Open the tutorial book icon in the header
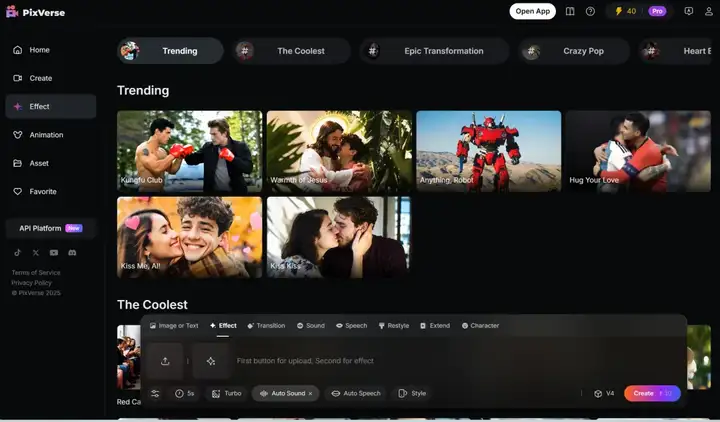 tap(570, 11)
